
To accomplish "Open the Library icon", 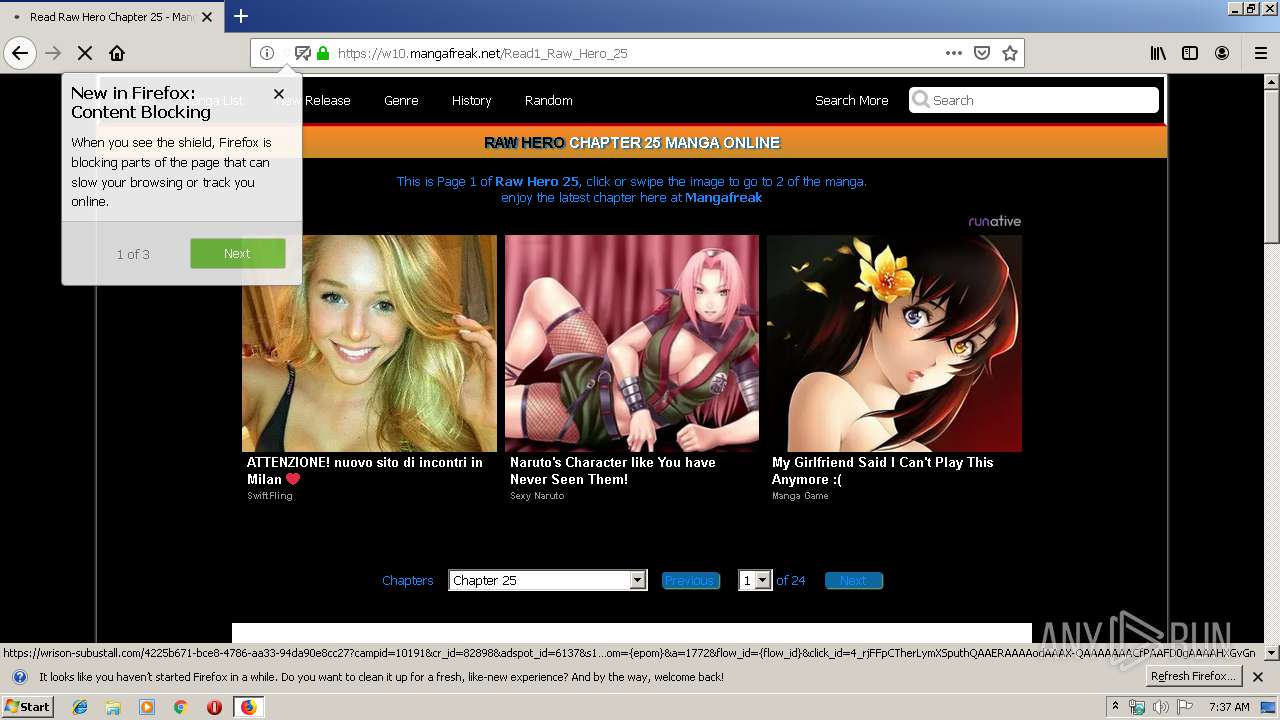I will 1158,53.
